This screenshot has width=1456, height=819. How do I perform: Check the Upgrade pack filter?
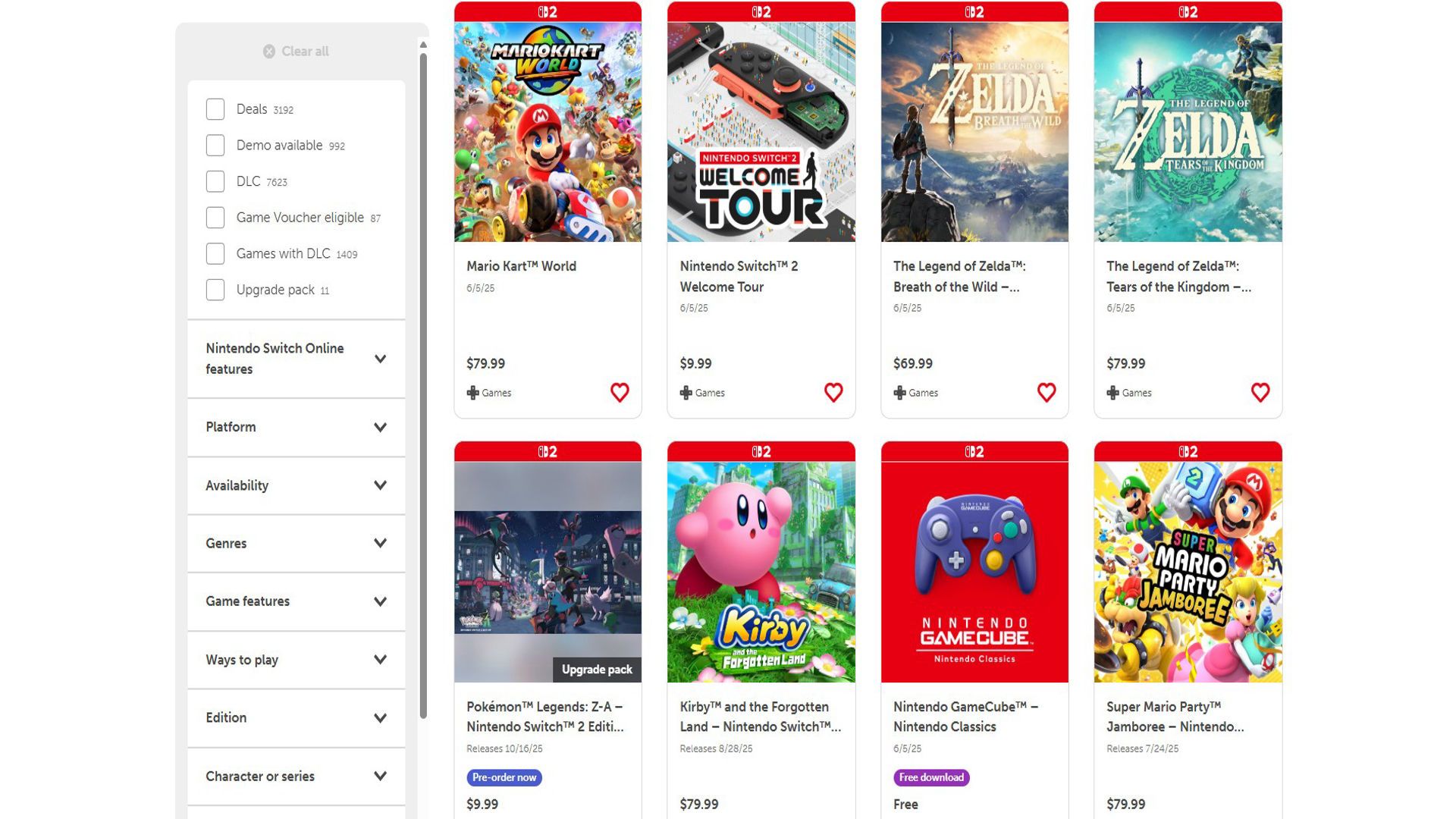point(215,290)
